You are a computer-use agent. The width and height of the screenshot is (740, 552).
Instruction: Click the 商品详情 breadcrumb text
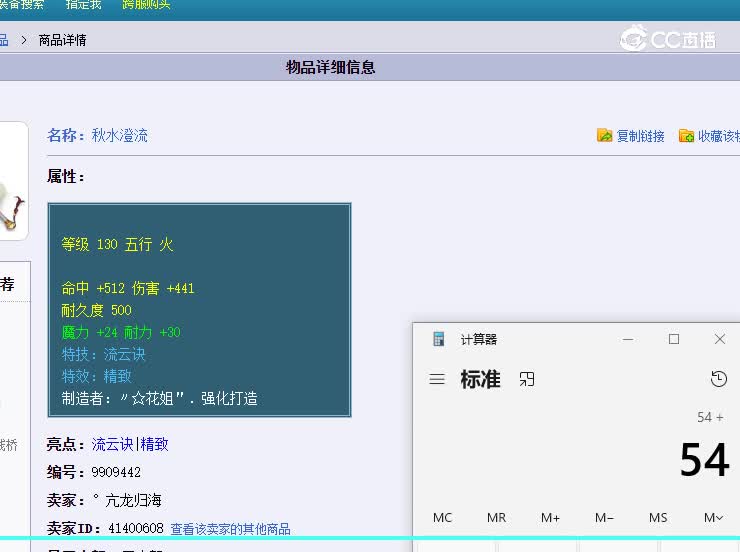[x=62, y=40]
